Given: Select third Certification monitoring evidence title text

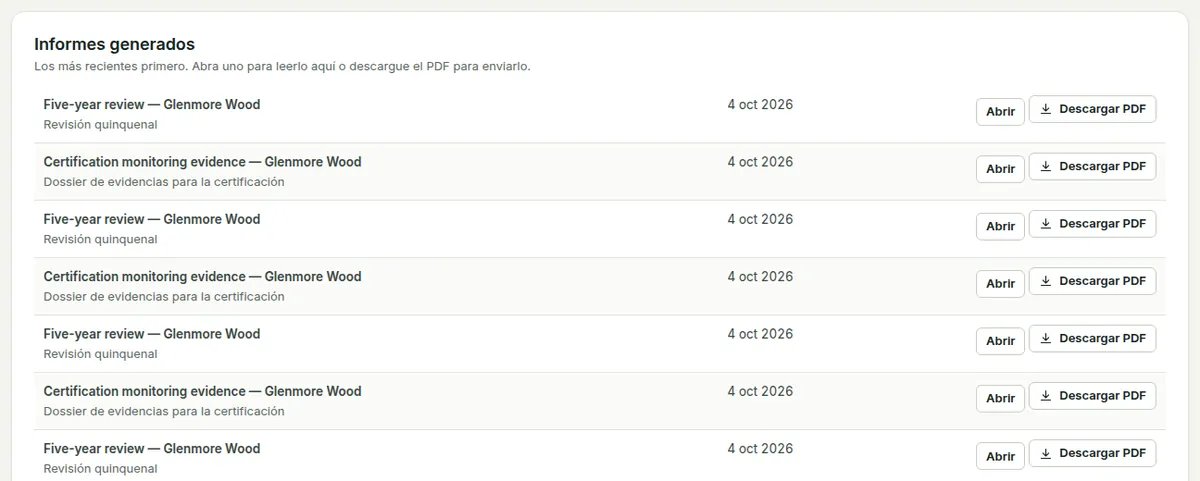Looking at the screenshot, I should point(202,391).
